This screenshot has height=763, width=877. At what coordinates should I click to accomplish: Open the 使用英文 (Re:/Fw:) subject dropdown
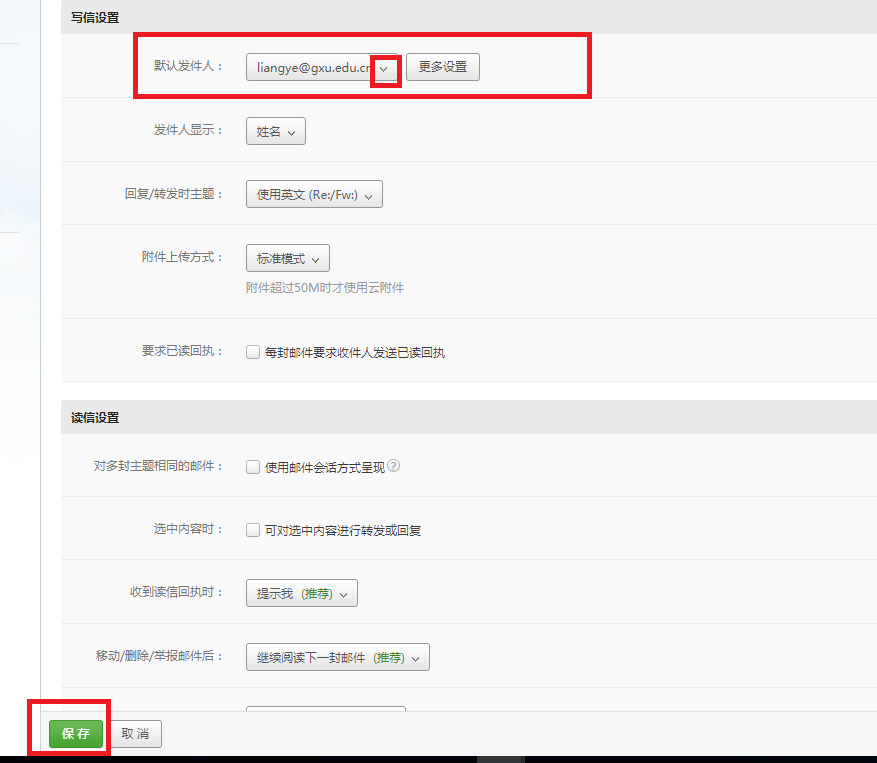(314, 195)
